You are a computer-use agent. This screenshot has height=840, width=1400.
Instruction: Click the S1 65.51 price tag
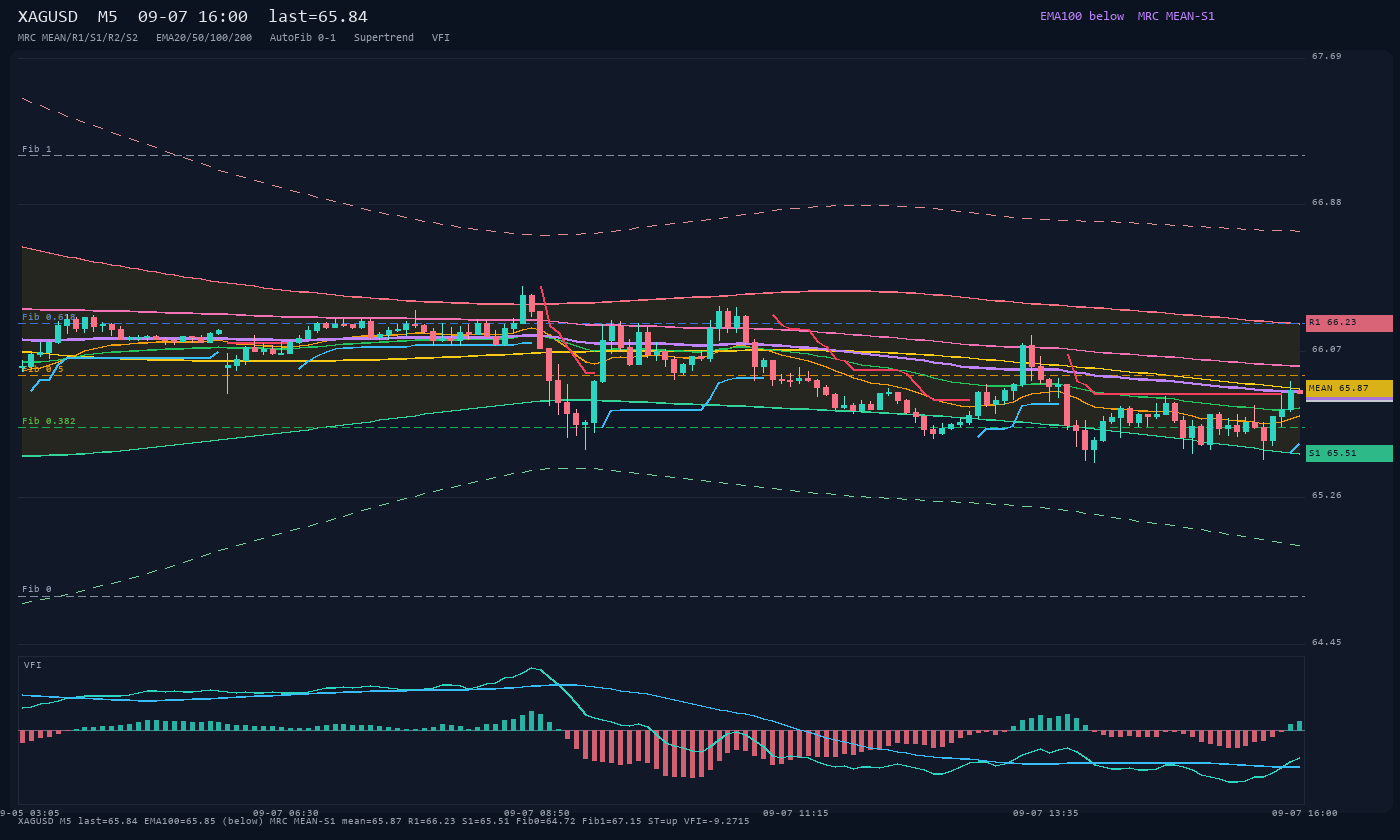(1349, 453)
